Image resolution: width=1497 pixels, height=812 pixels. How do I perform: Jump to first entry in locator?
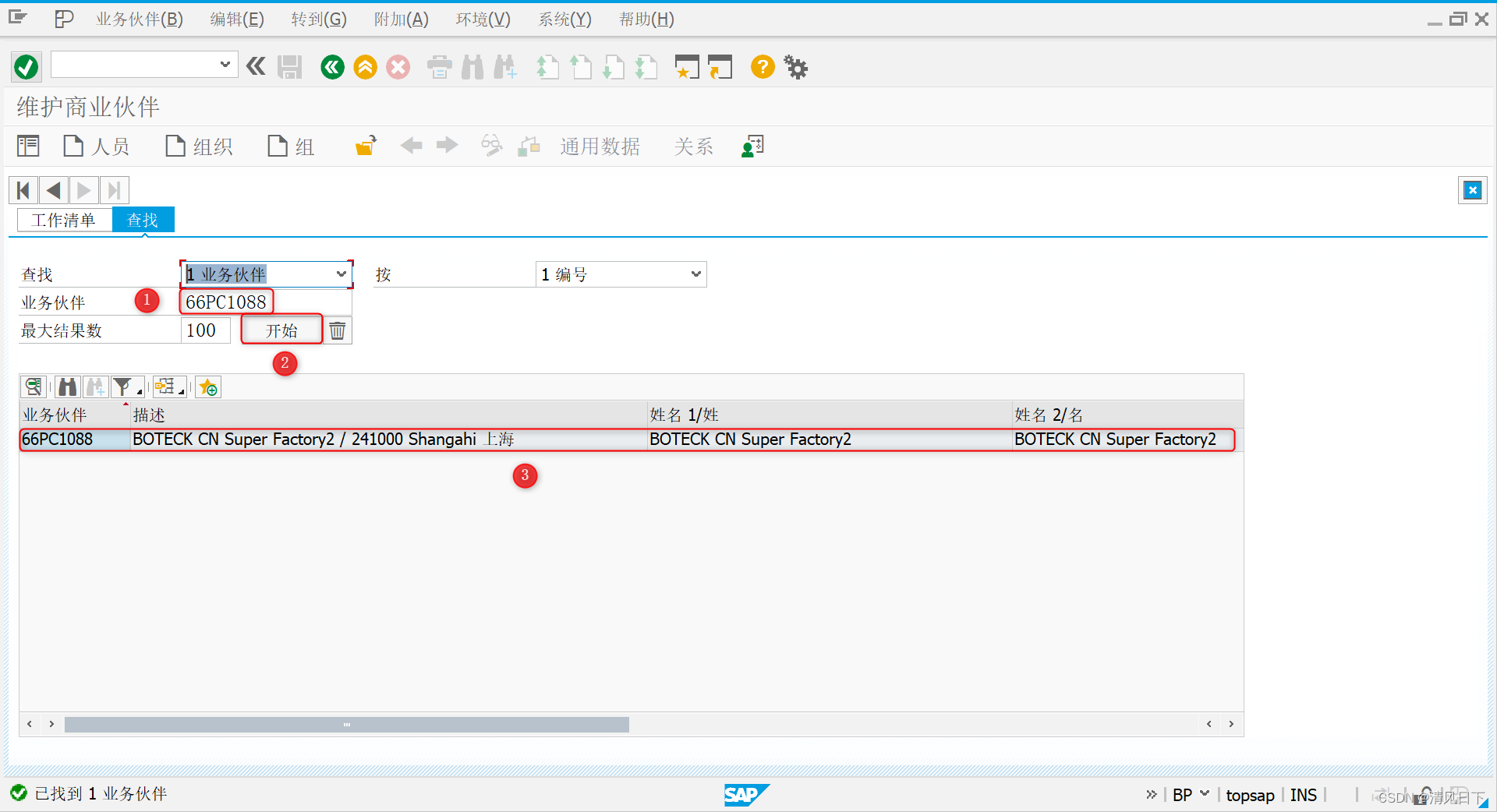[23, 190]
